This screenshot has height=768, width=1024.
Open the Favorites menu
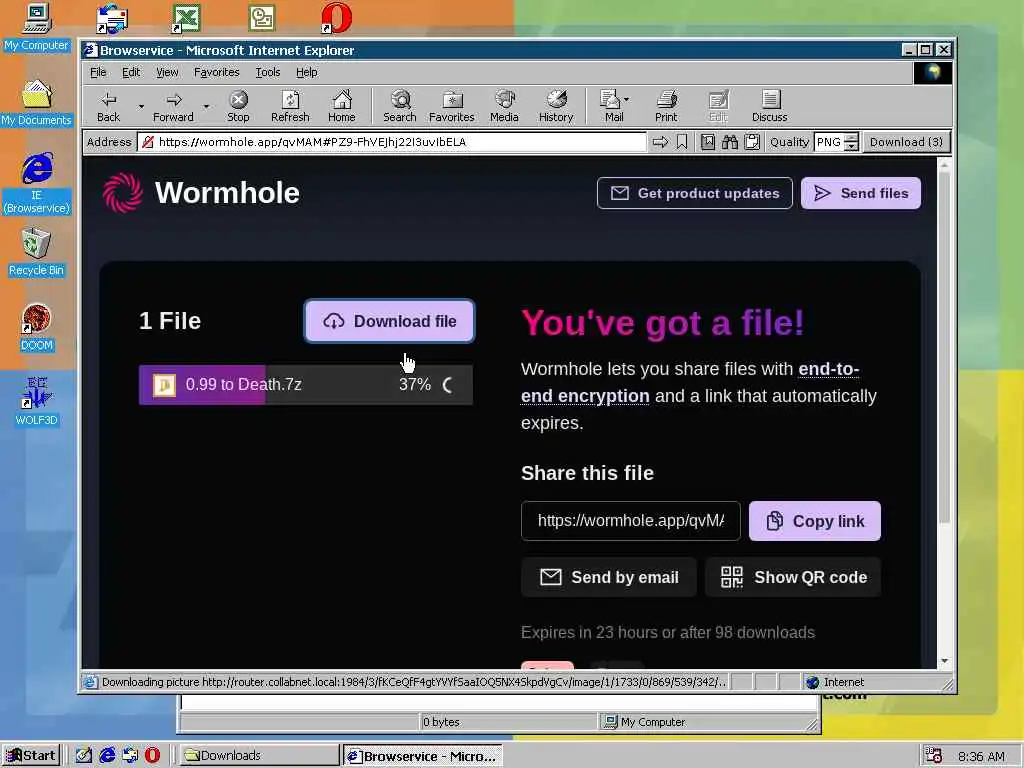point(216,72)
